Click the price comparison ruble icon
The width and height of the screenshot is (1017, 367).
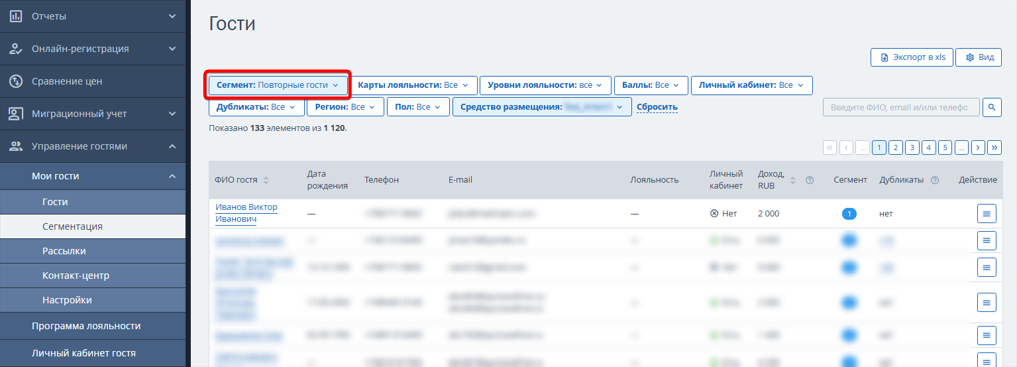pos(16,81)
